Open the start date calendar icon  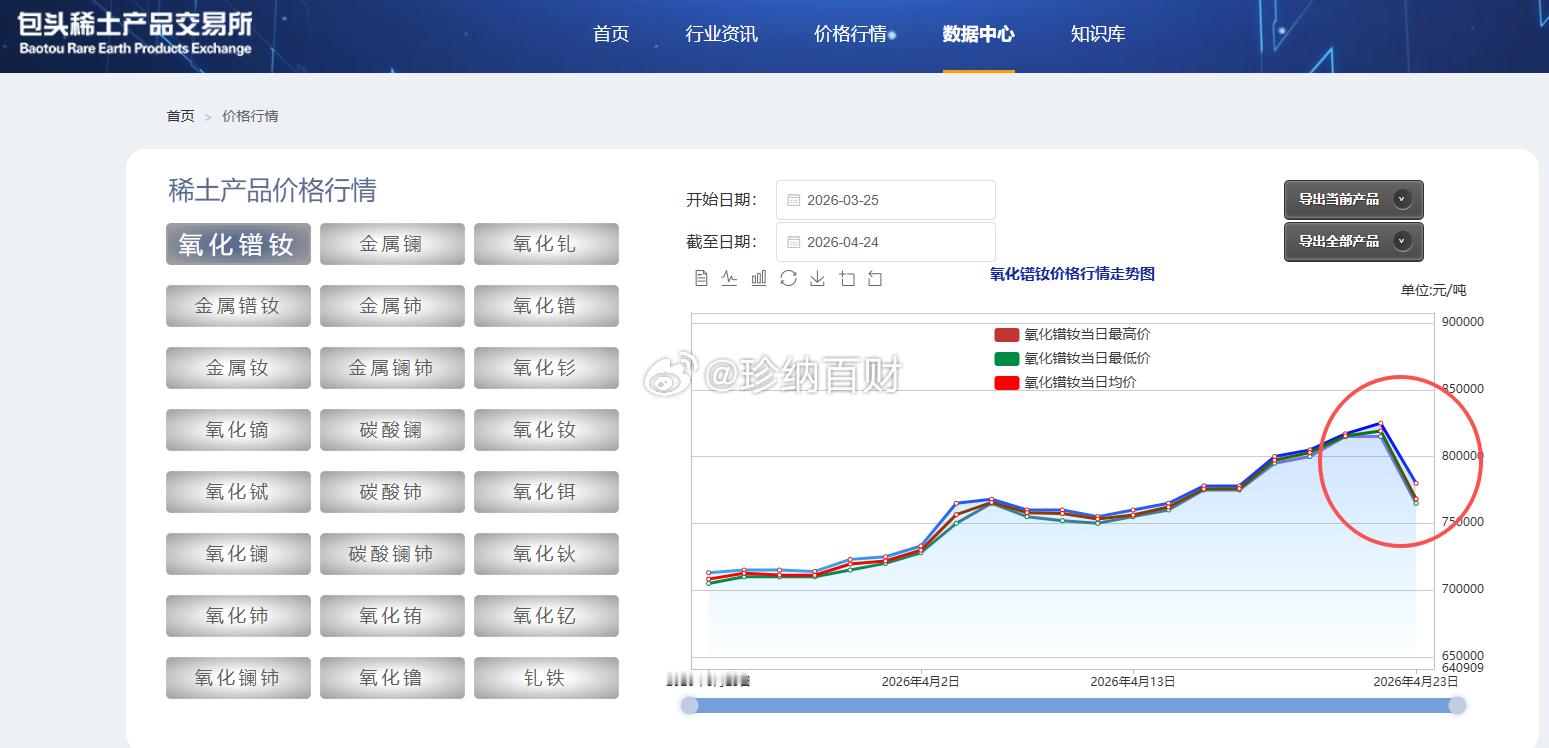[796, 199]
